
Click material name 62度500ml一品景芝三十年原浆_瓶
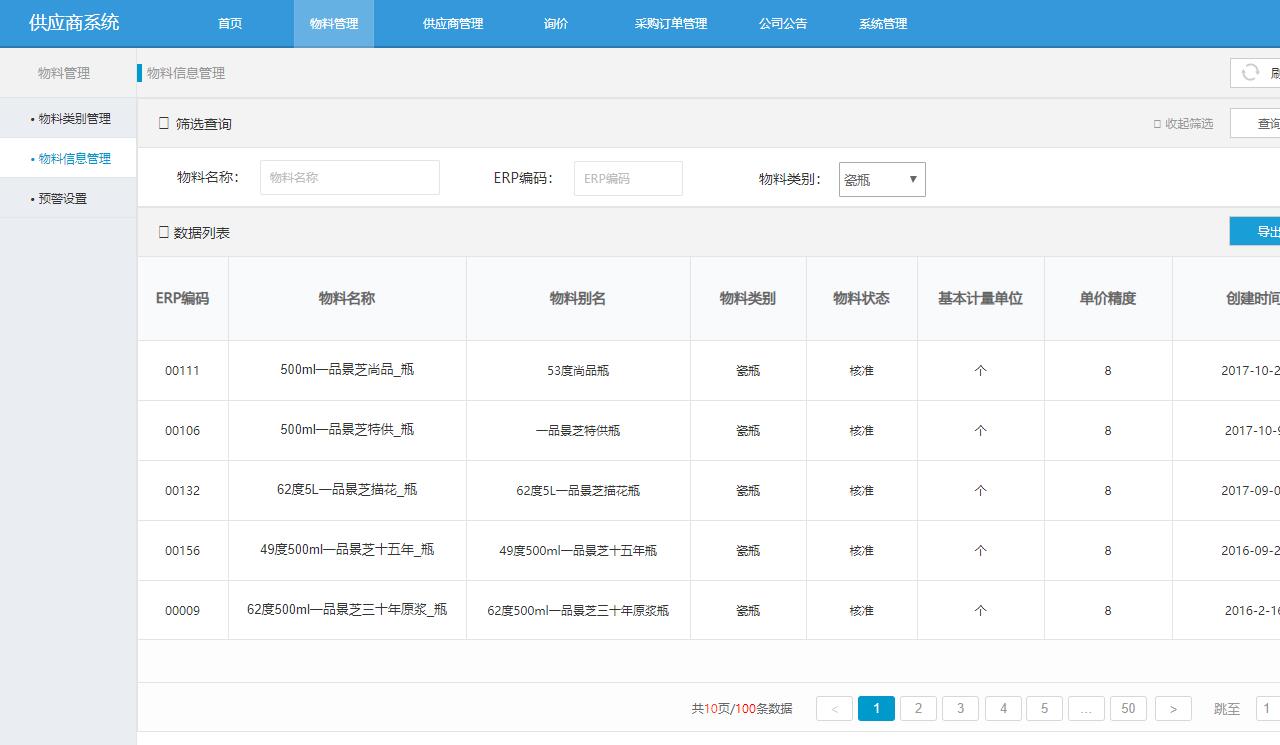tap(347, 609)
